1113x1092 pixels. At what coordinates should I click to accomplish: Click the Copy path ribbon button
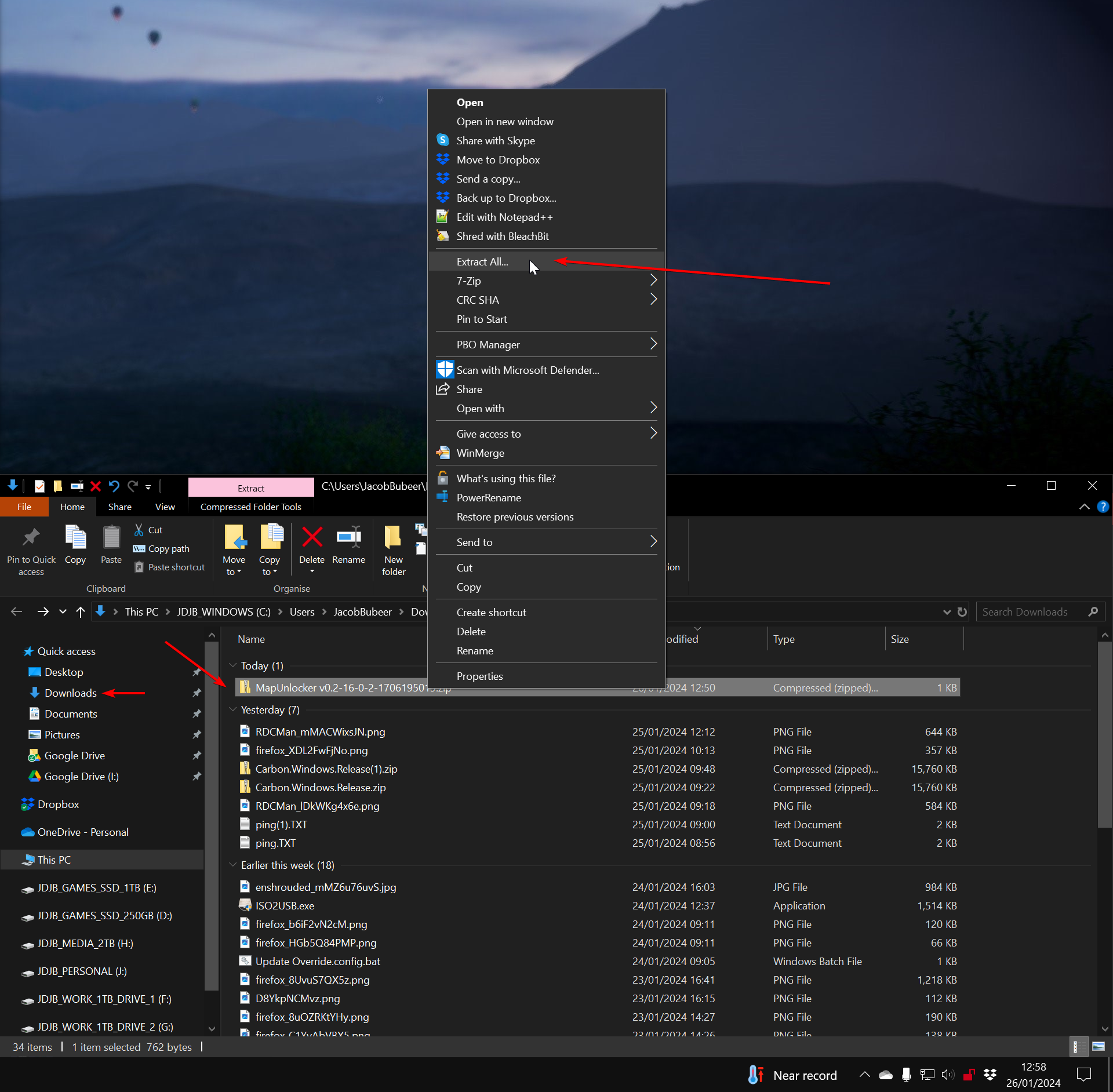click(162, 548)
